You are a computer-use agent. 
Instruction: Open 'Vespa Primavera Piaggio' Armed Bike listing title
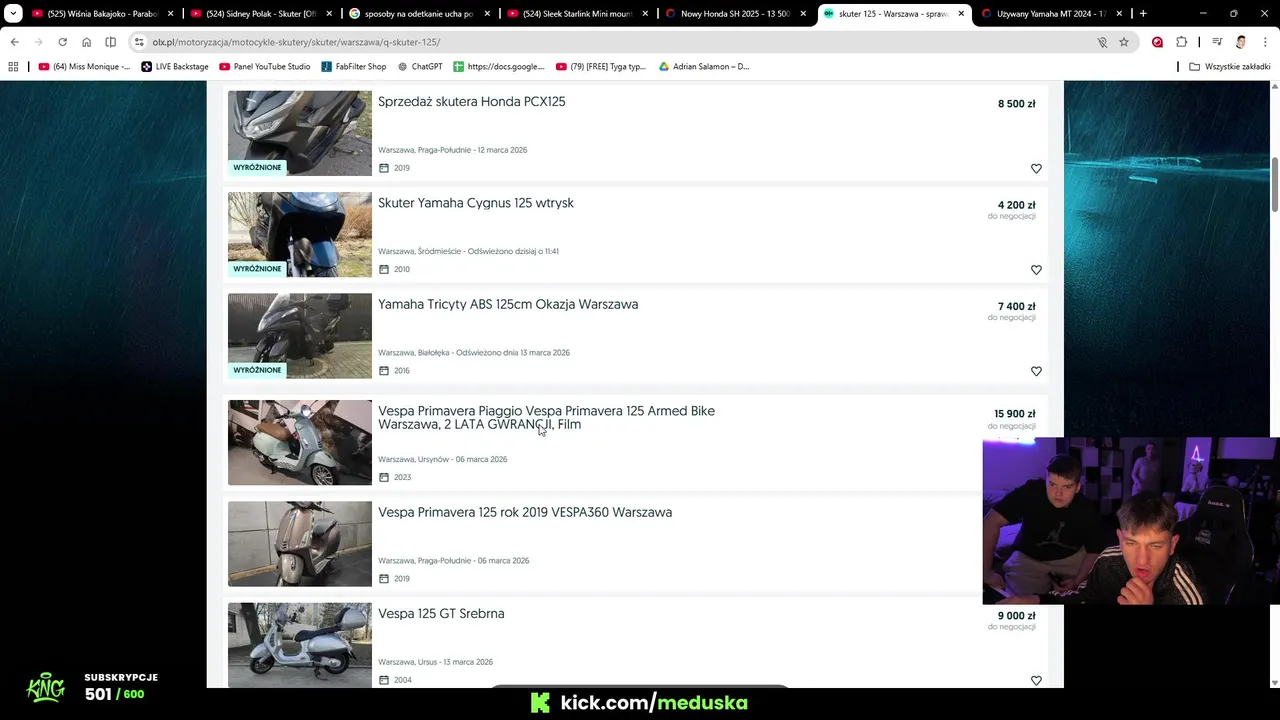[x=546, y=418]
